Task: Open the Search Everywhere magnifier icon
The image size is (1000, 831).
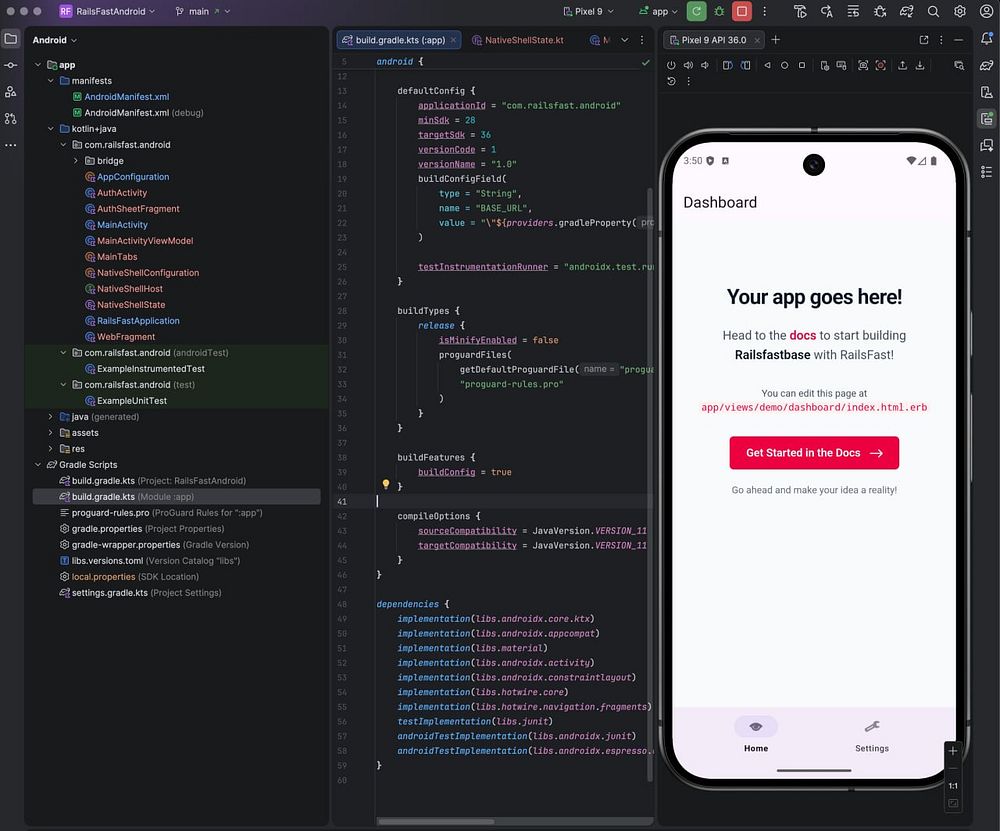Action: pos(933,11)
